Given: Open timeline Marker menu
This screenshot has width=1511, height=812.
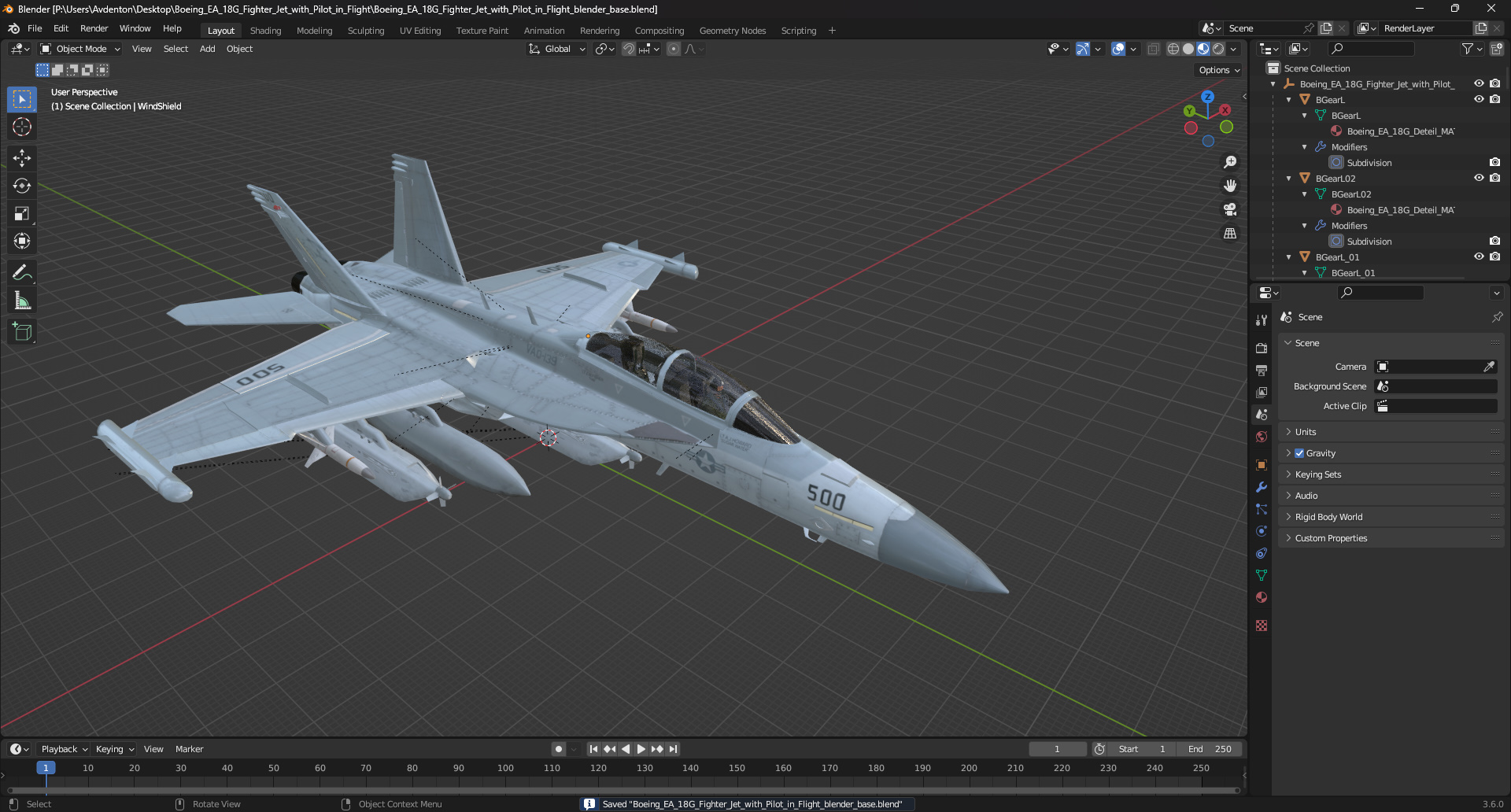Looking at the screenshot, I should point(189,749).
